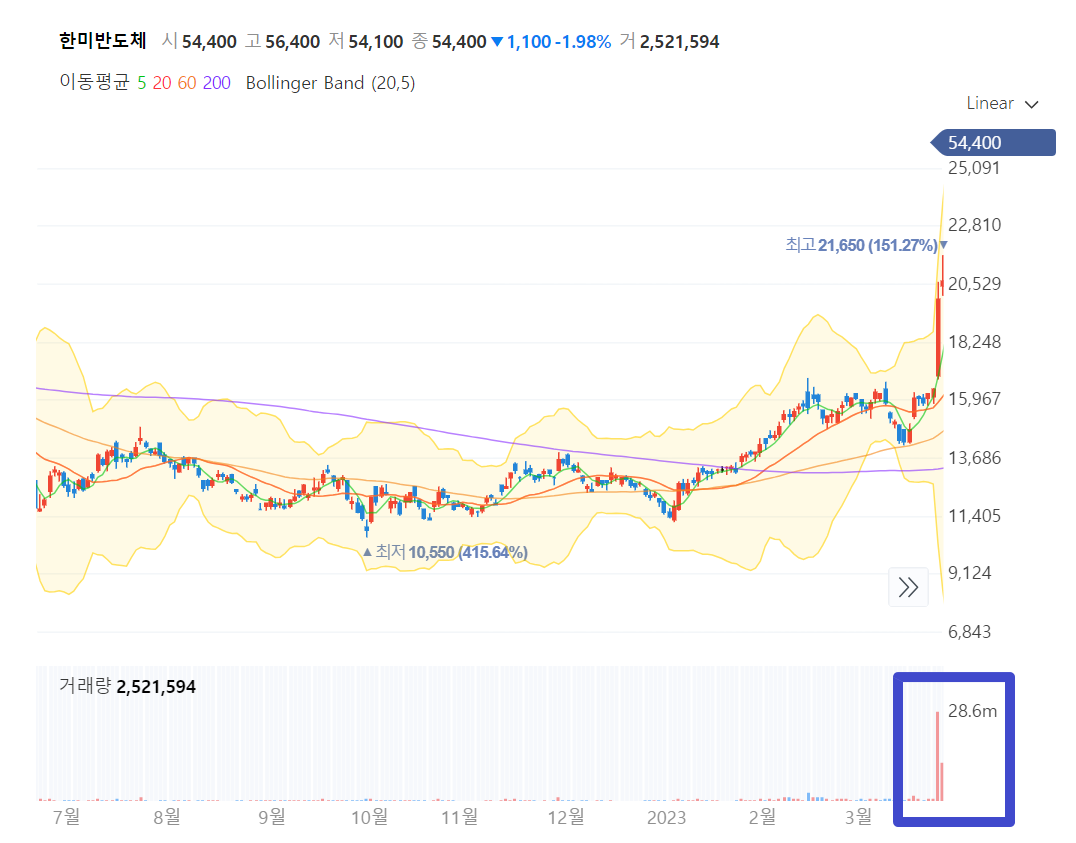This screenshot has width=1076, height=843.
Task: Click the 12월 date axis label
Action: tap(566, 818)
